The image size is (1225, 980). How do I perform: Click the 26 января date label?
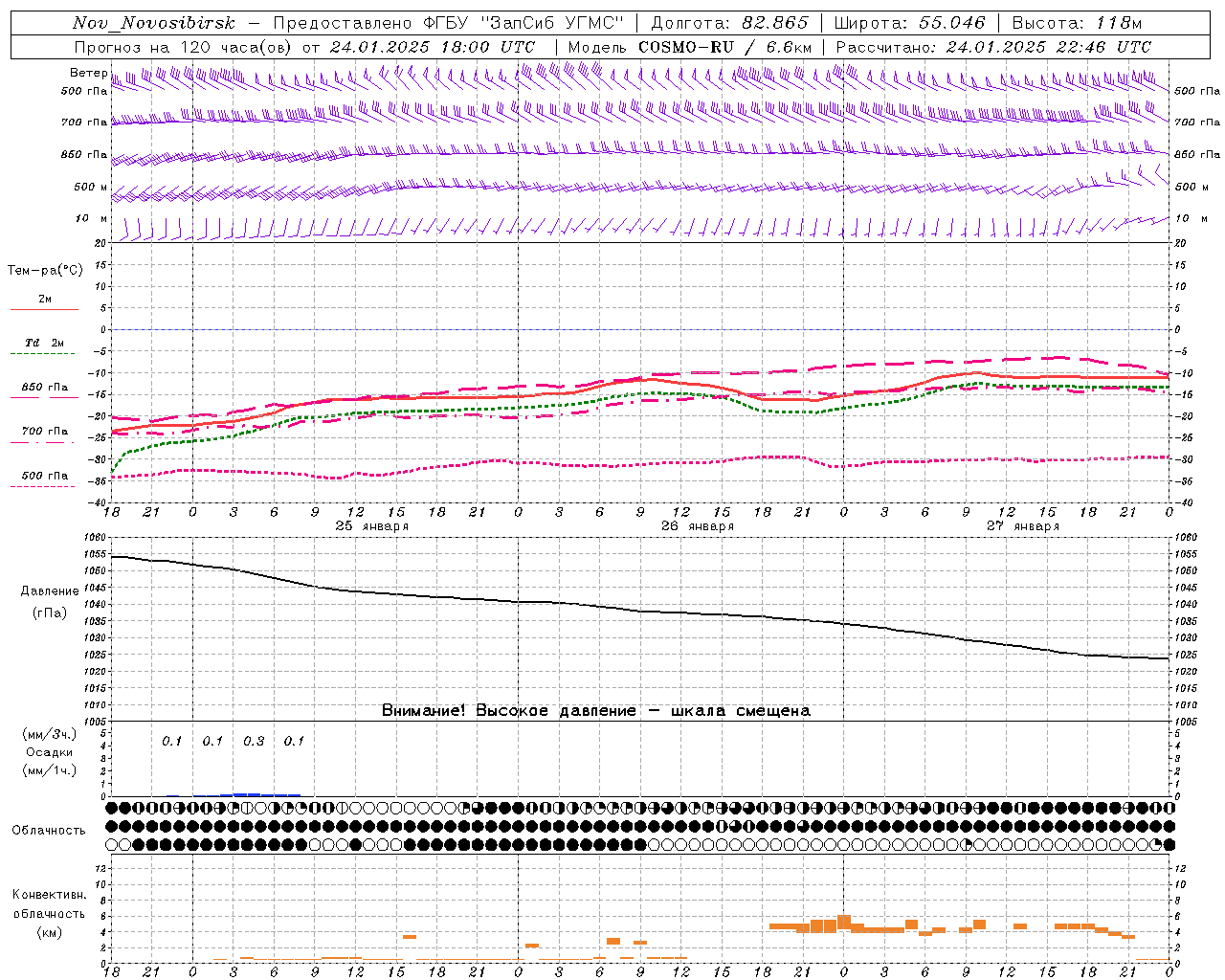click(x=698, y=526)
